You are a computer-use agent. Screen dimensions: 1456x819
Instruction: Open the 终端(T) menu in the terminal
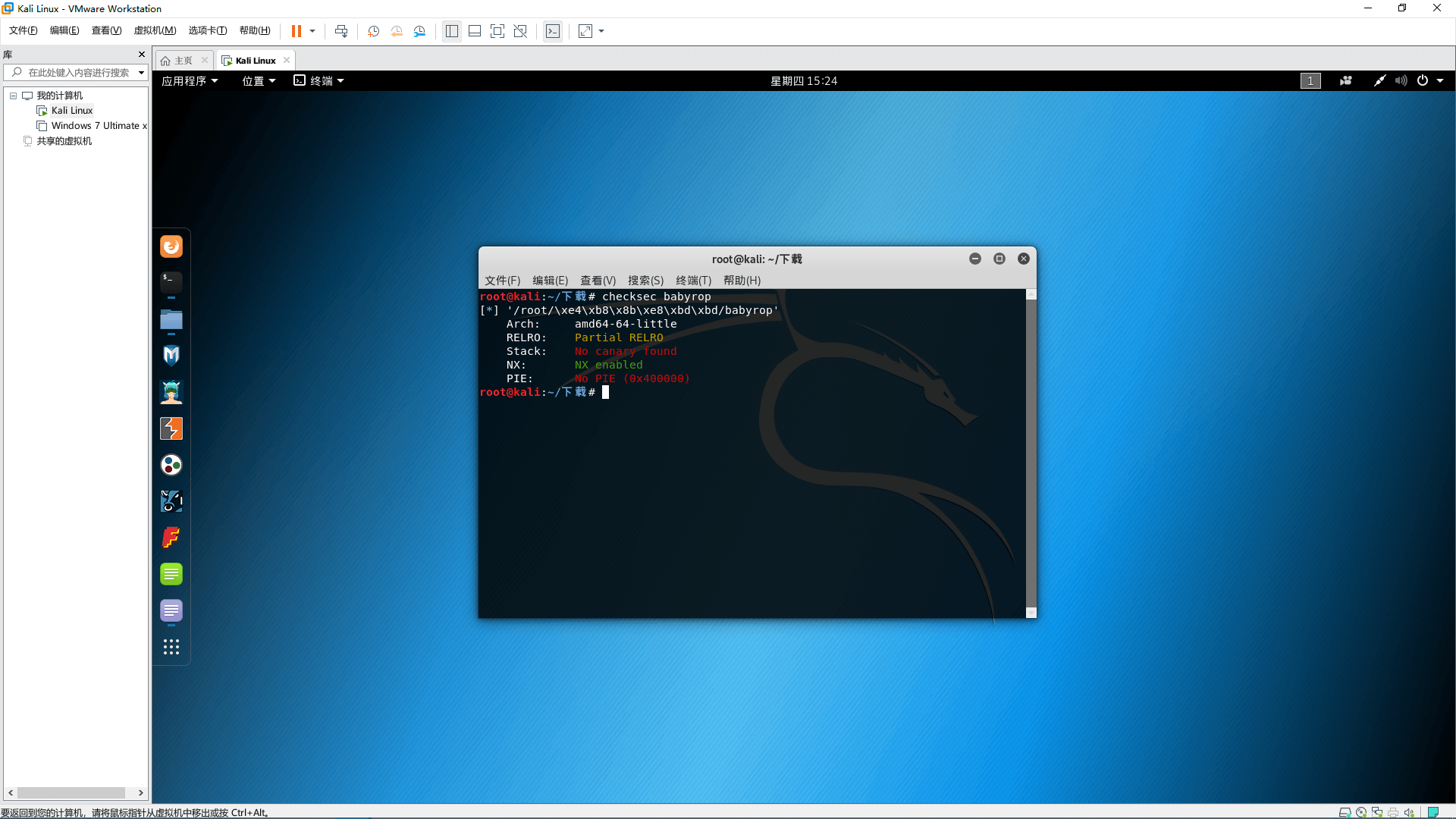tap(693, 281)
